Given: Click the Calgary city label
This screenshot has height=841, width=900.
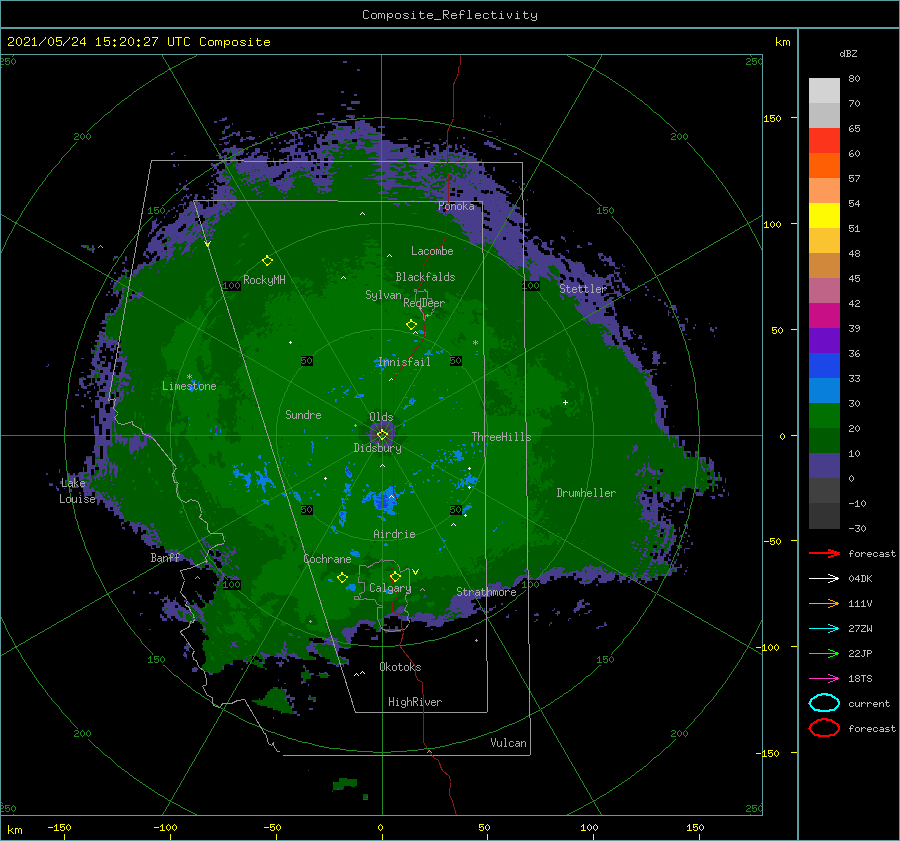Looking at the screenshot, I should pyautogui.click(x=390, y=588).
